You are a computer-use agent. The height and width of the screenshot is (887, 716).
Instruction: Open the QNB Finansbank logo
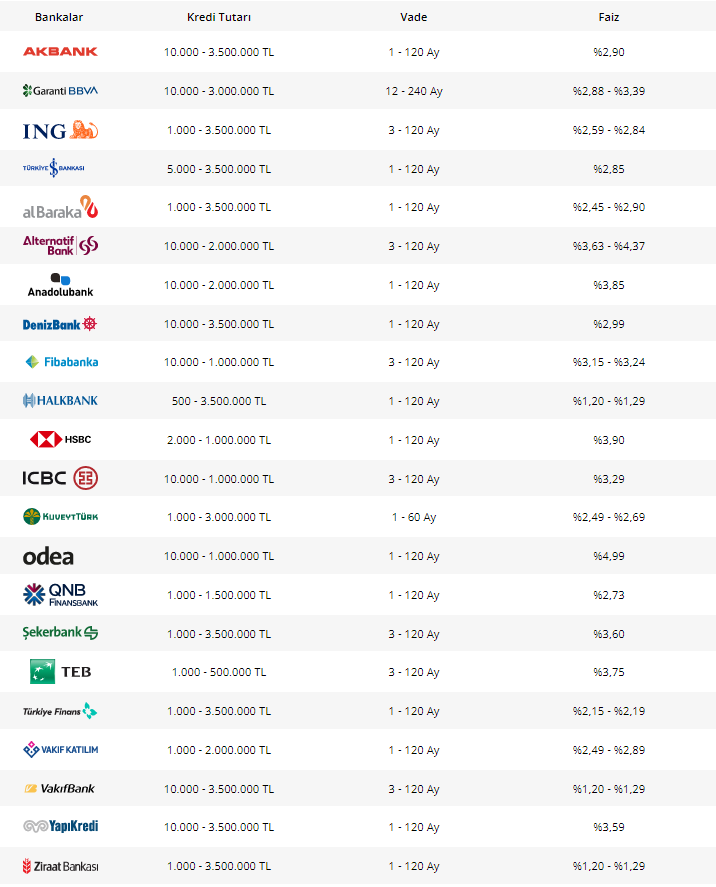click(x=60, y=595)
